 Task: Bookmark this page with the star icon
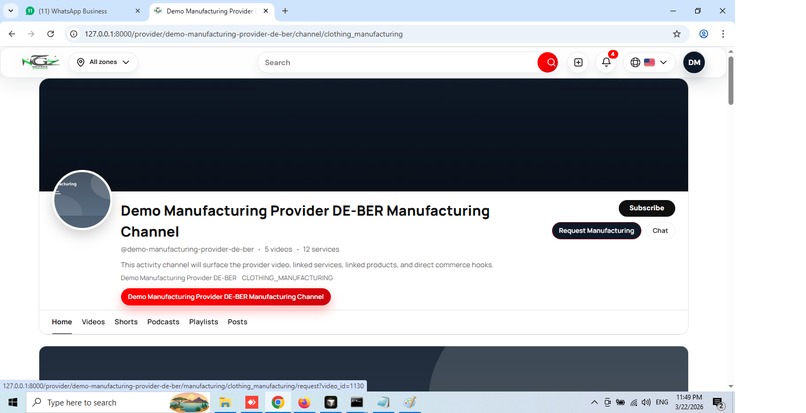pyautogui.click(x=676, y=34)
